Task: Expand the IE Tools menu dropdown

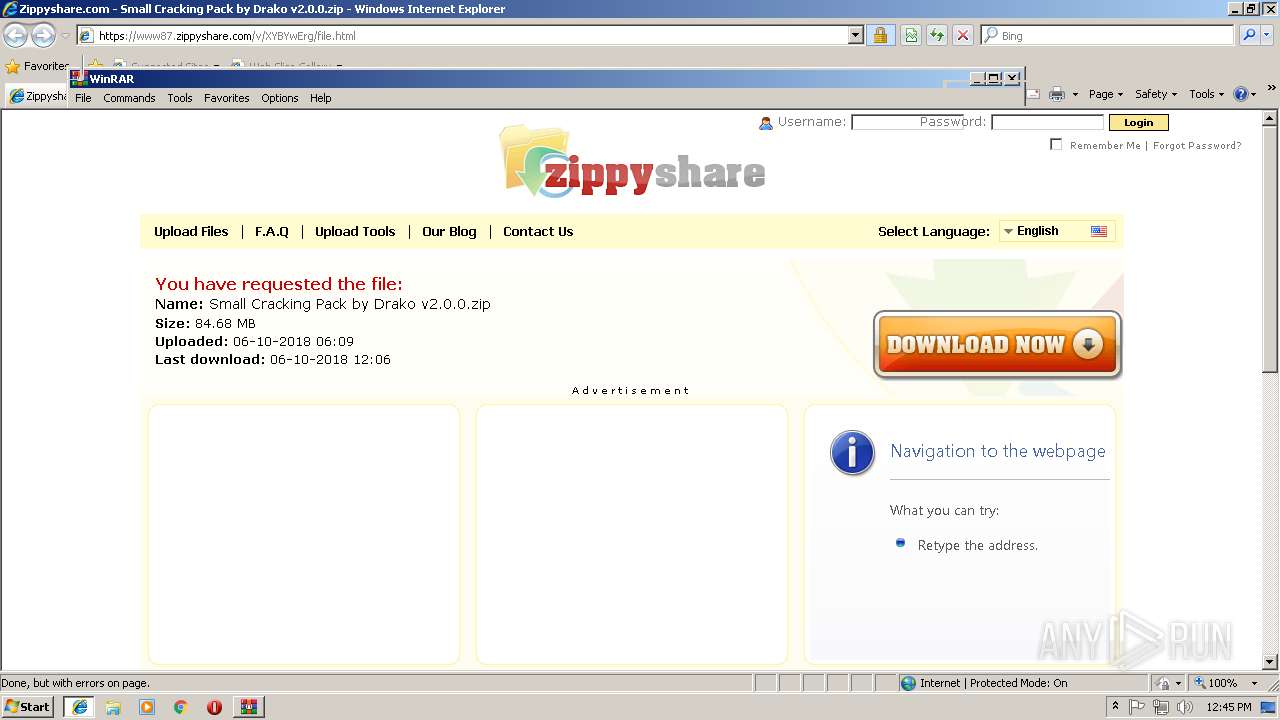Action: pos(1206,94)
